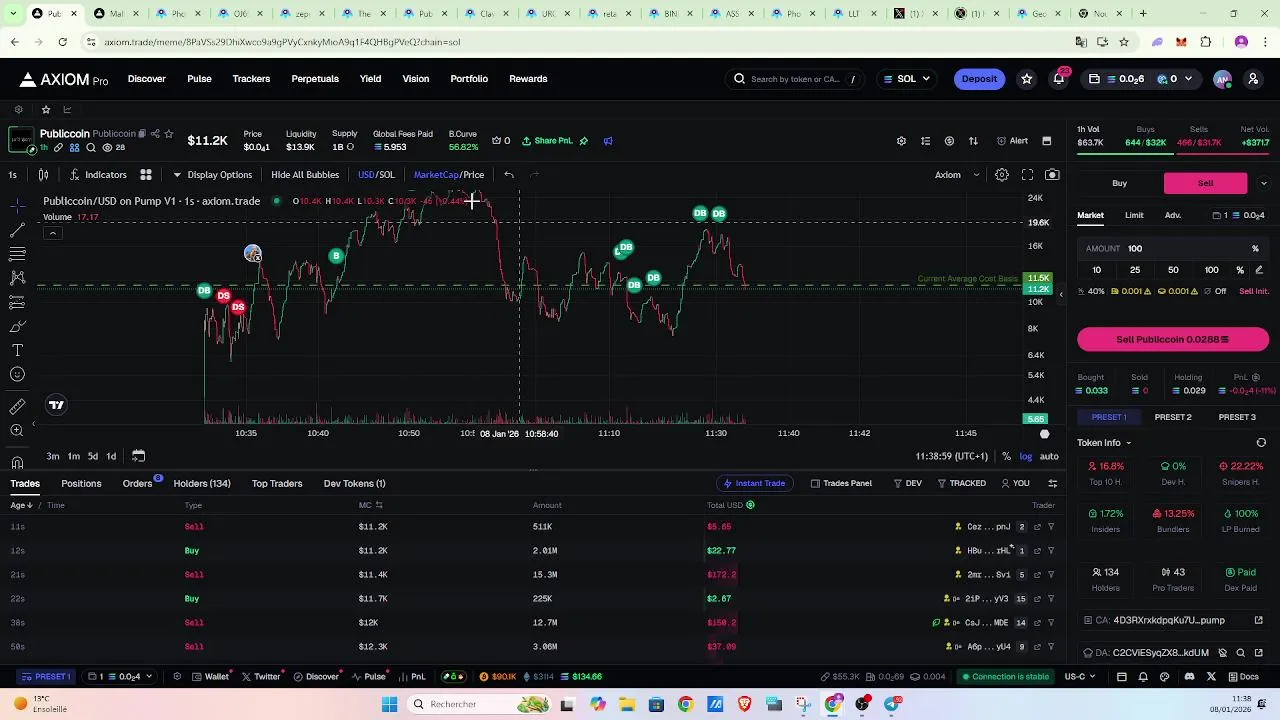
Task: Click Hide All Bubbles
Action: [x=305, y=175]
